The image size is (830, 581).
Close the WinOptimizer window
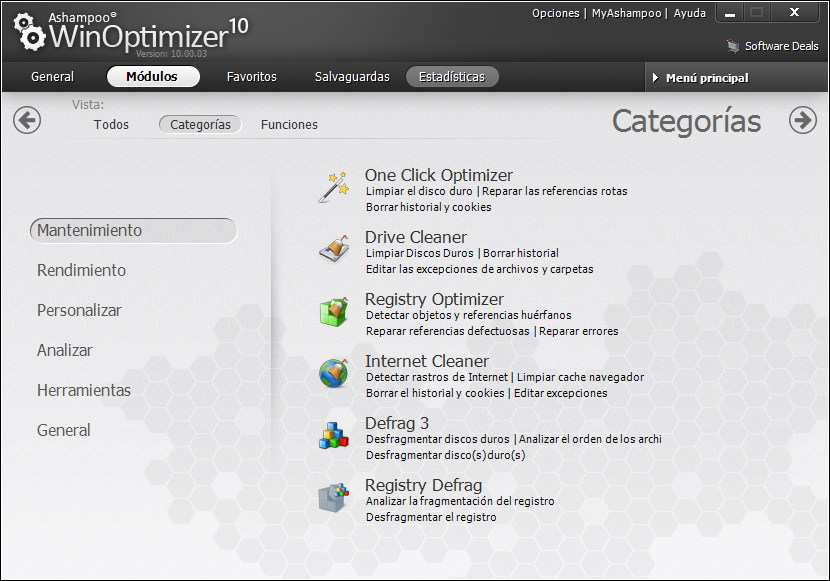(x=795, y=13)
